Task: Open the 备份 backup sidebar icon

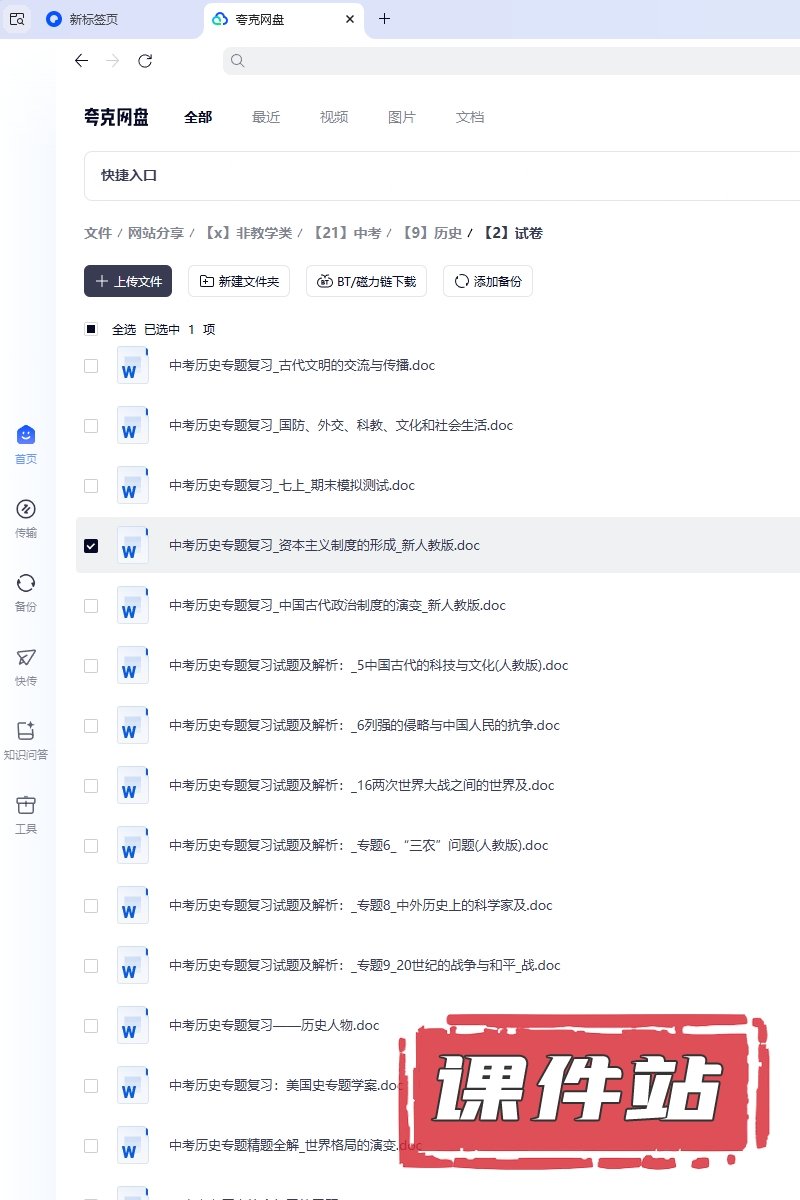Action: click(26, 583)
